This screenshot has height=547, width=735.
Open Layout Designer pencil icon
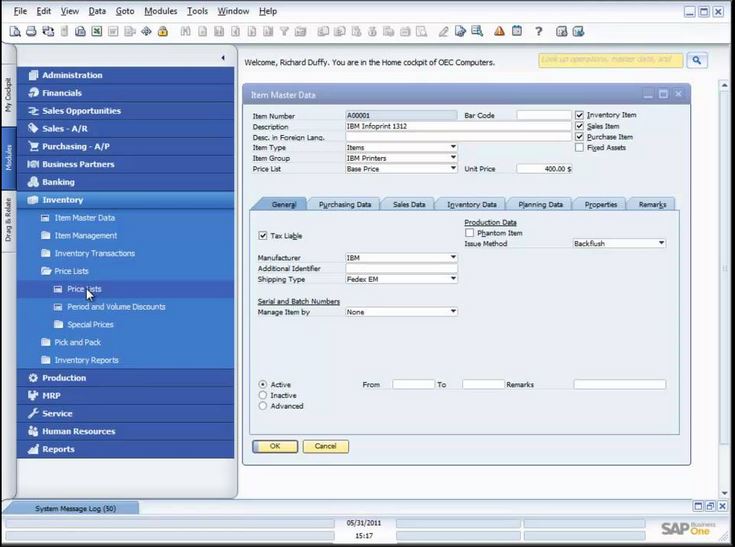pyautogui.click(x=443, y=31)
